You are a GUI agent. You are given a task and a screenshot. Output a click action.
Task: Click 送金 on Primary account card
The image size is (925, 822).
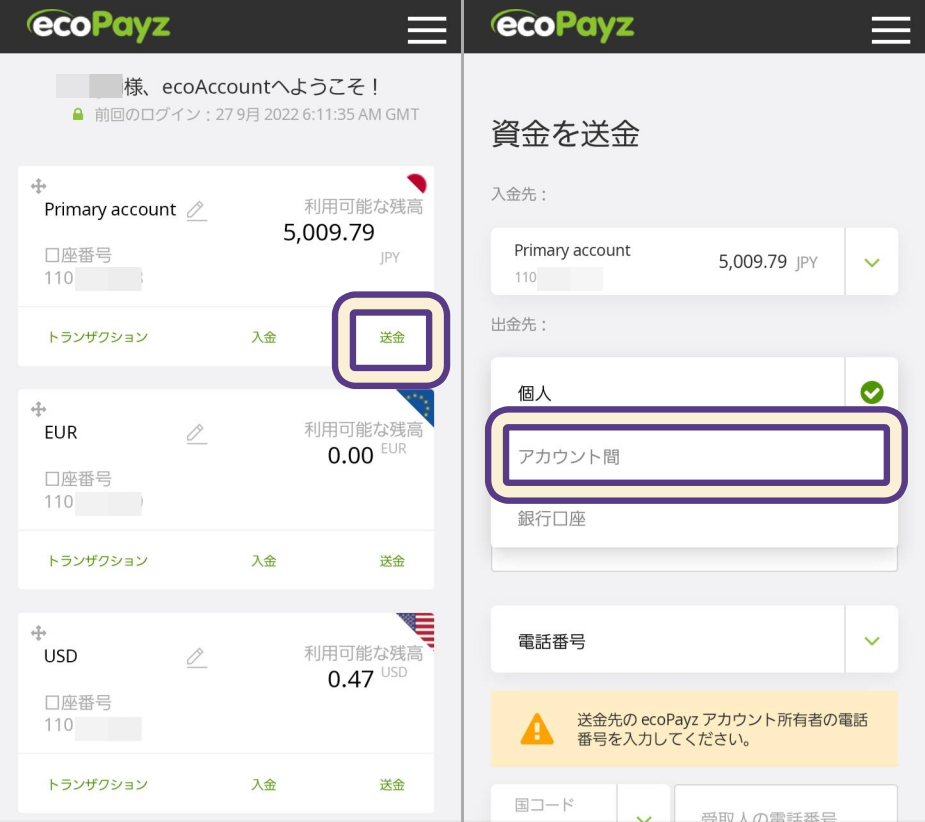[x=392, y=337]
